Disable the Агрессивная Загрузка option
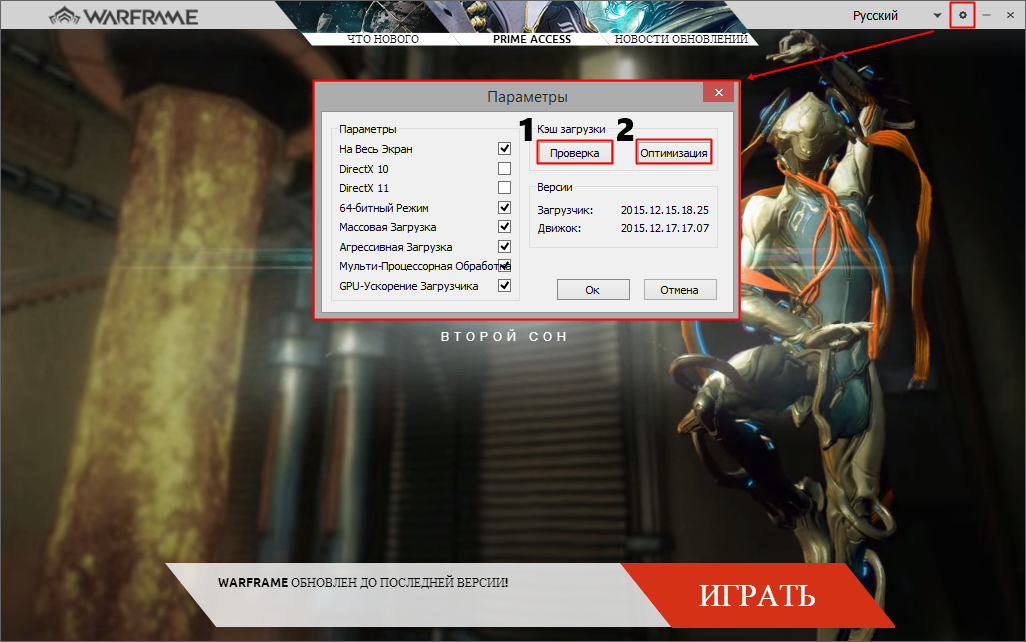Image resolution: width=1026 pixels, height=642 pixels. coord(505,247)
